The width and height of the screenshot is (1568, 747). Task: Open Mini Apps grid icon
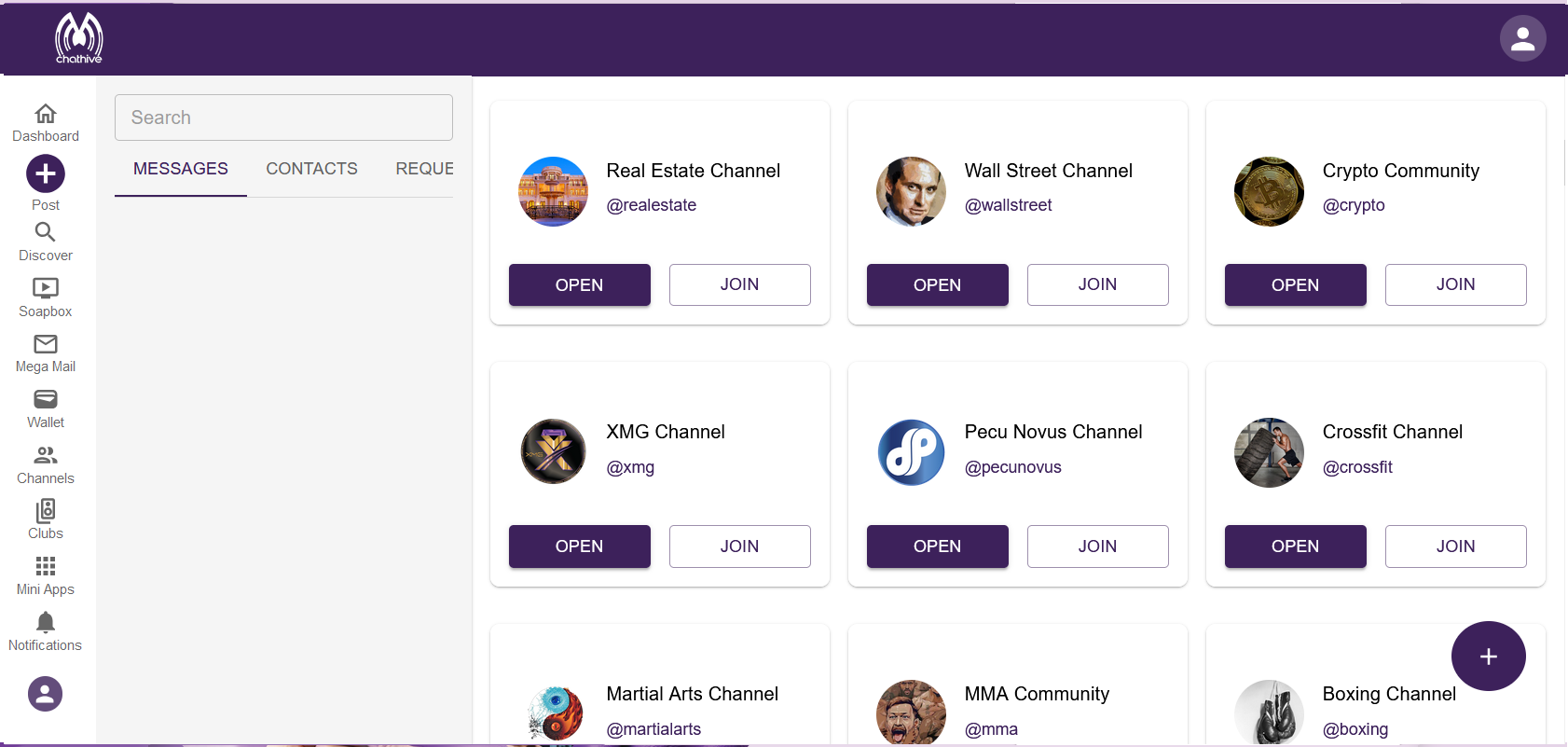click(x=45, y=566)
